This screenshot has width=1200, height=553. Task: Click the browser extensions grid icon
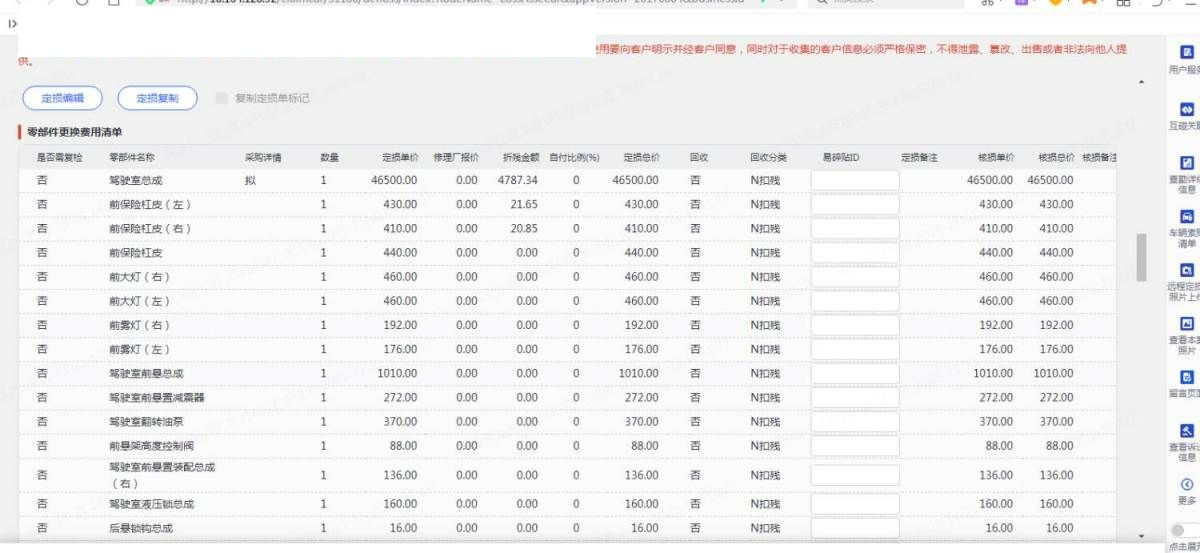[1122, 3]
